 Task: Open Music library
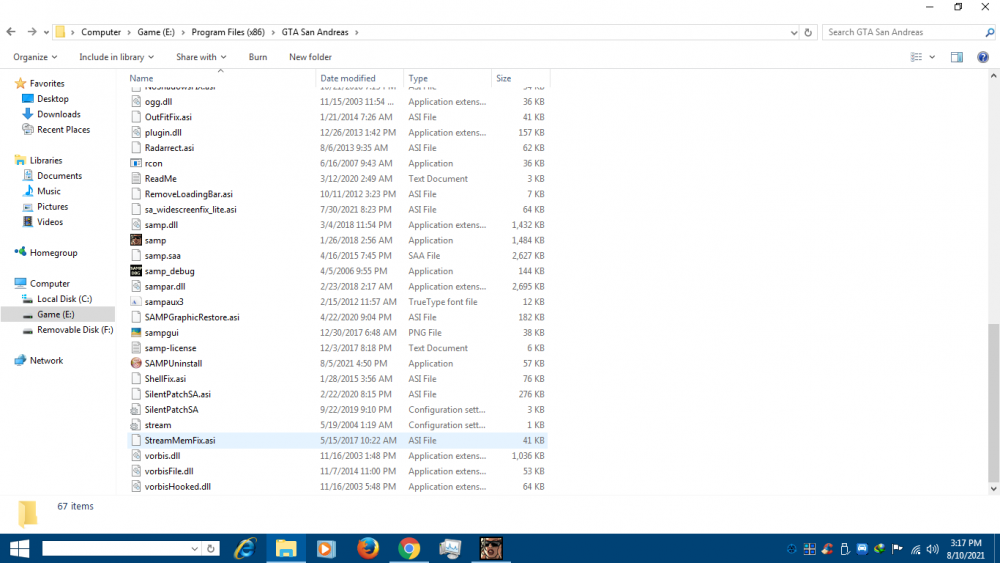click(48, 191)
